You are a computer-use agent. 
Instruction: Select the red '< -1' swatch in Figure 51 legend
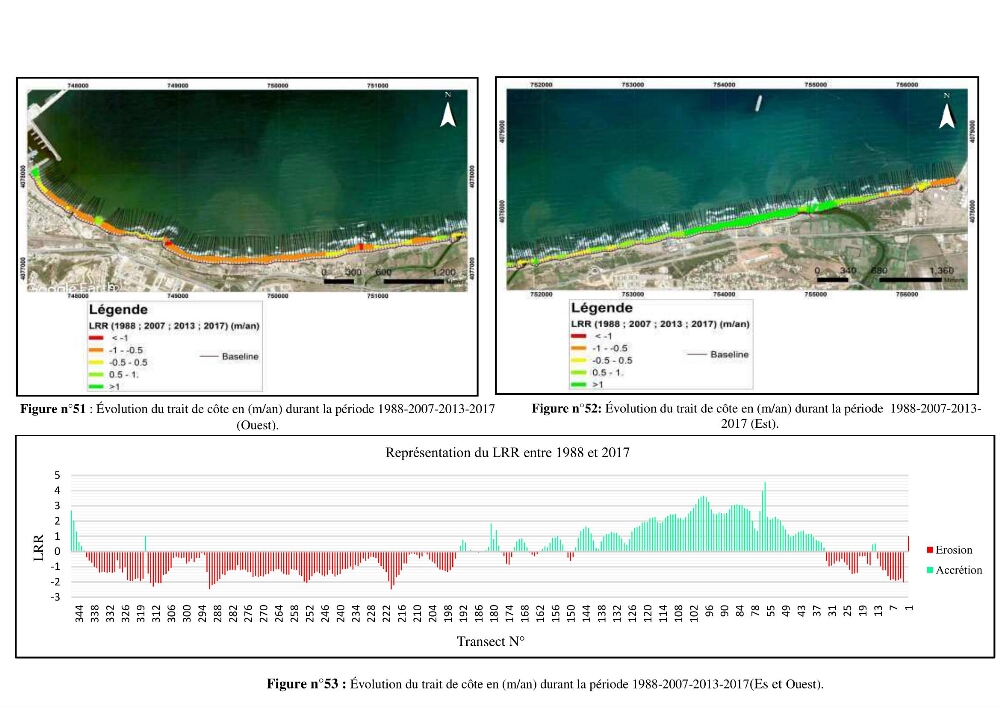(96, 338)
